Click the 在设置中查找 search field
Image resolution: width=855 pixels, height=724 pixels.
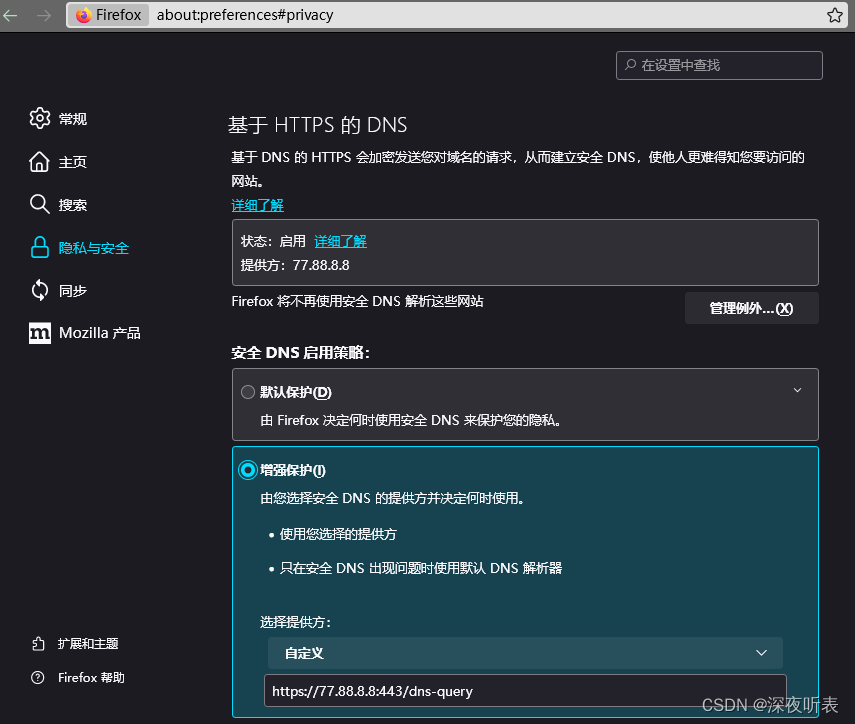(719, 65)
